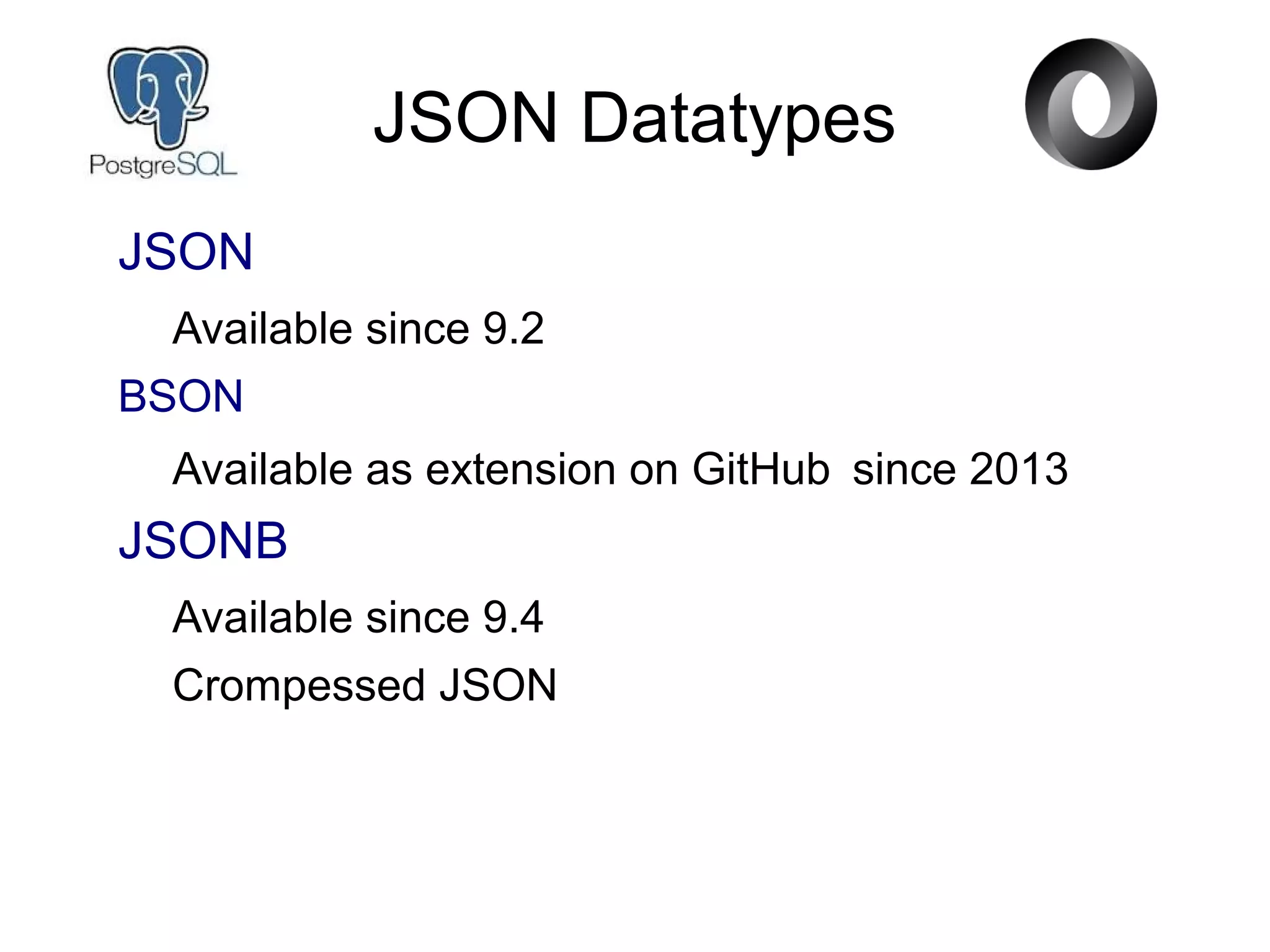Click the word 'since' before 2013
Viewport: 1270px width, 952px height.
(904, 469)
